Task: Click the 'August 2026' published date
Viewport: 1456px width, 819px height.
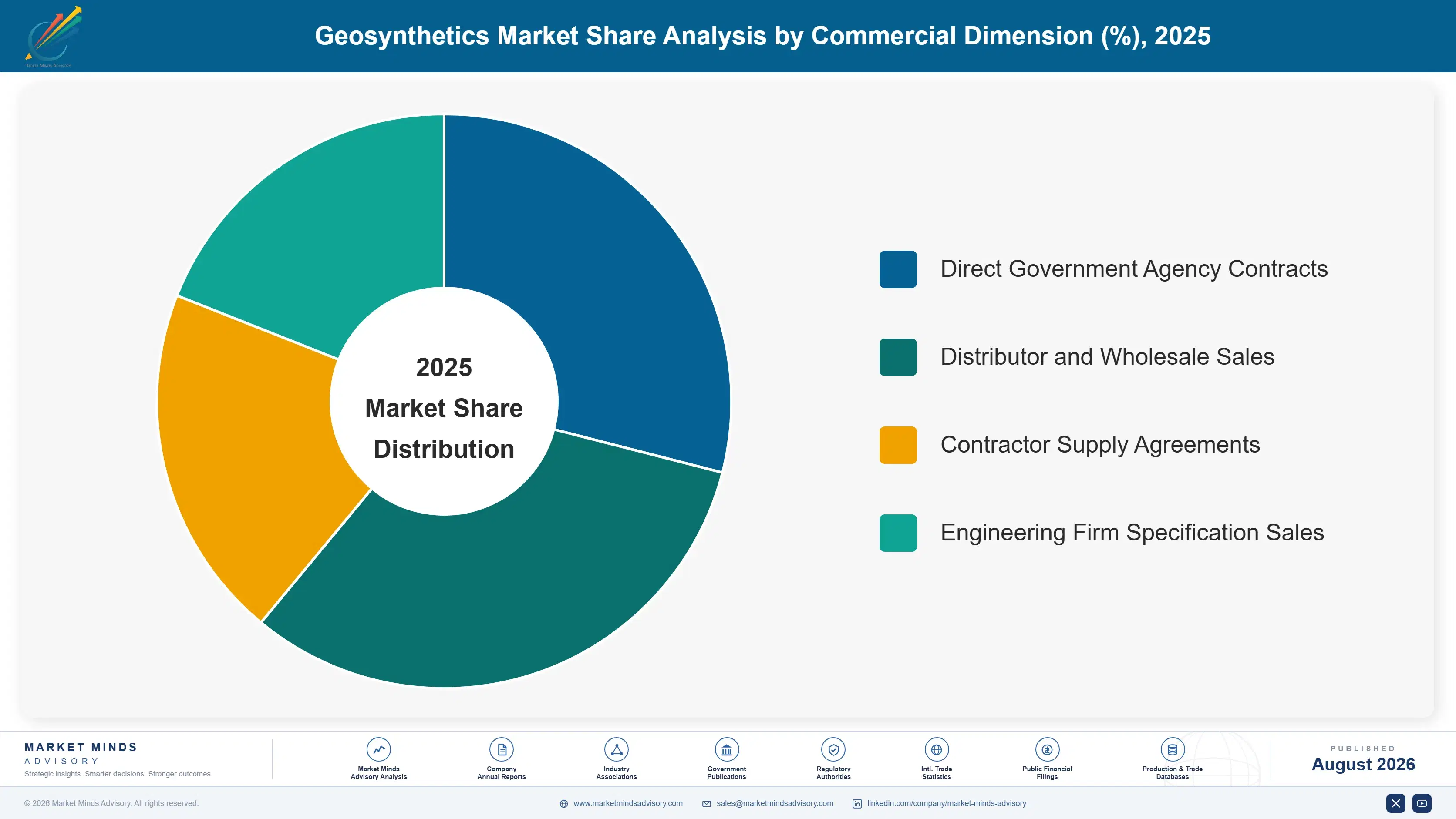Action: 1363,764
